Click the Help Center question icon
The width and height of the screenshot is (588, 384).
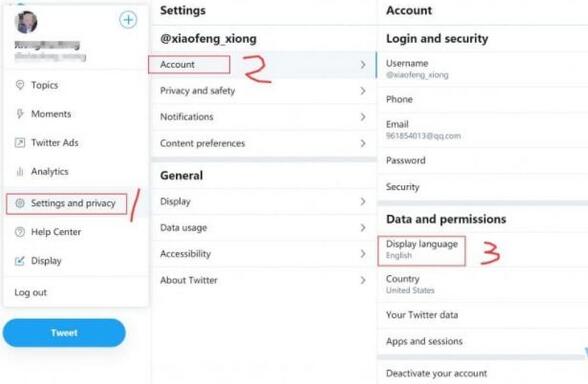(20, 232)
